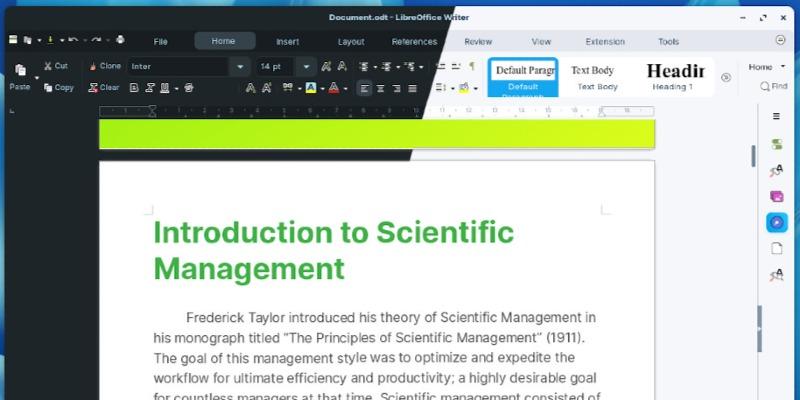Select Clone formatting tool
800x400 pixels.
coord(104,66)
